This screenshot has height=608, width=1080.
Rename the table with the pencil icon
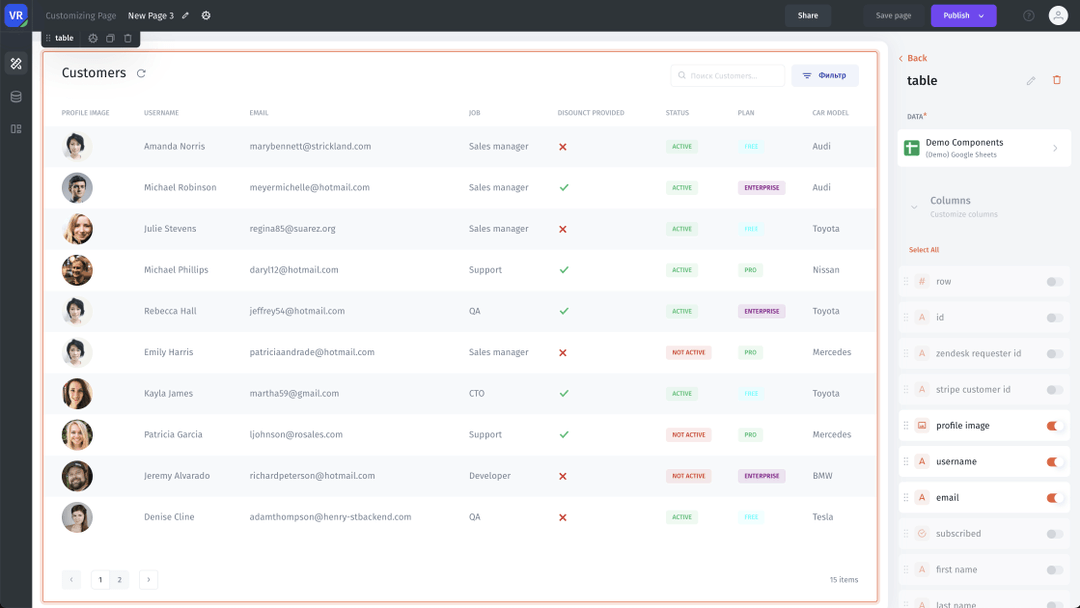tap(1031, 81)
